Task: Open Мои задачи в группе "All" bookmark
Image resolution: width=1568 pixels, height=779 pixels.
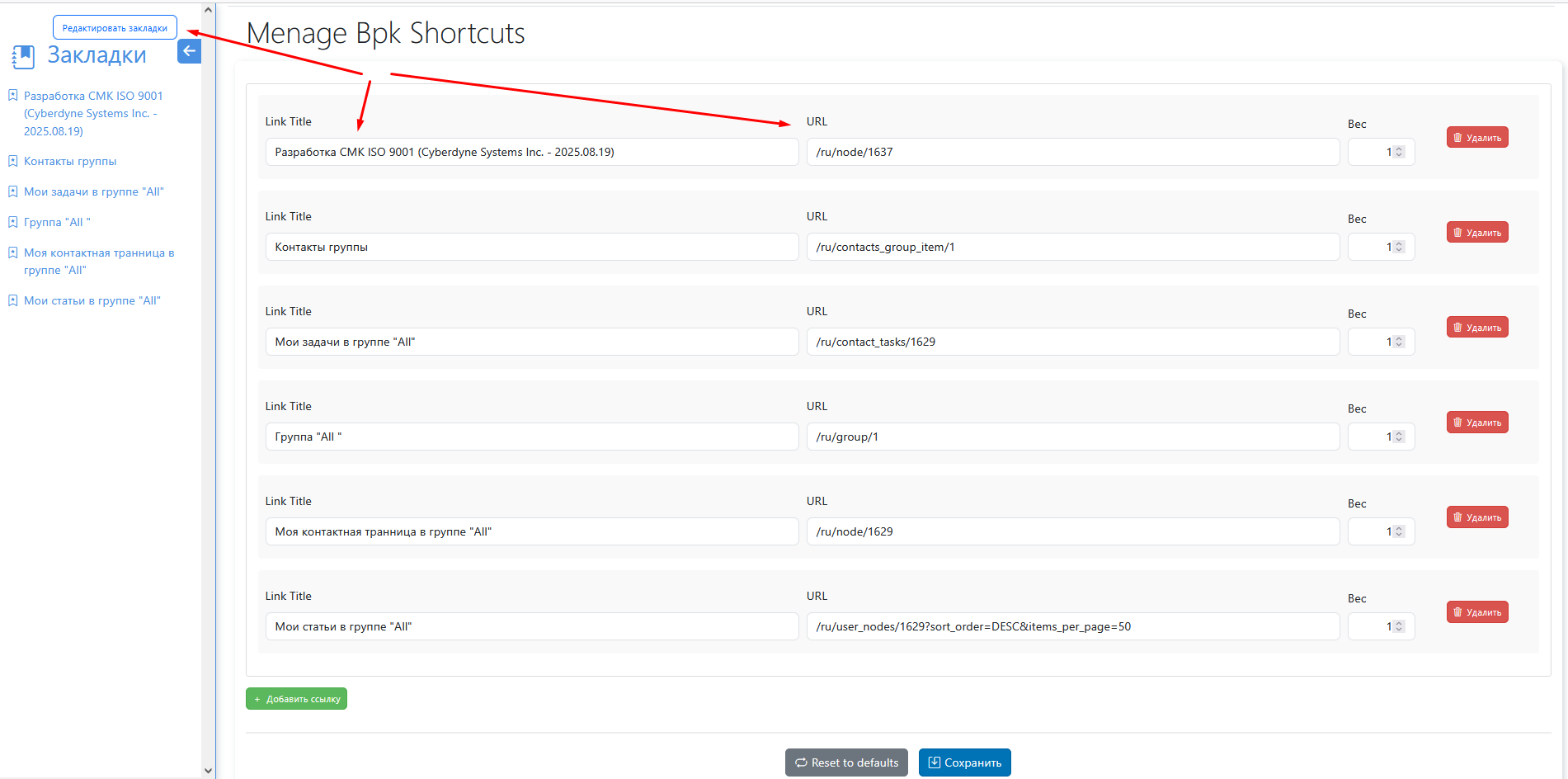Action: 93,191
